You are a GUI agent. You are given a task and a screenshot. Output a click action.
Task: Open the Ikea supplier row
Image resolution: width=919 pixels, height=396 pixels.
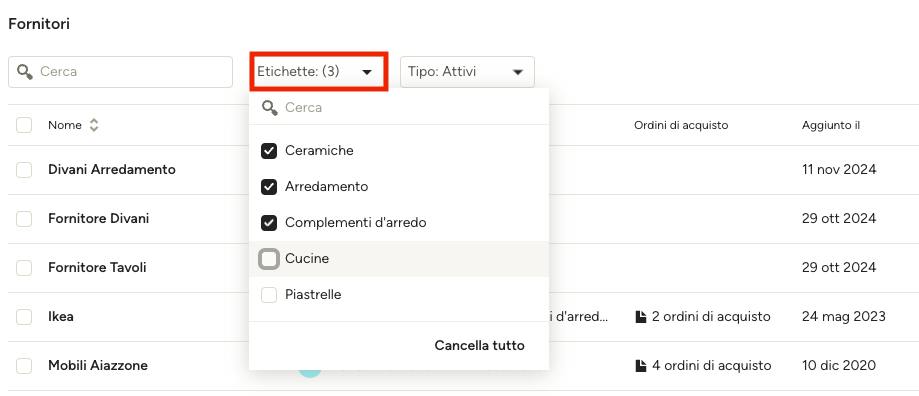(61, 317)
